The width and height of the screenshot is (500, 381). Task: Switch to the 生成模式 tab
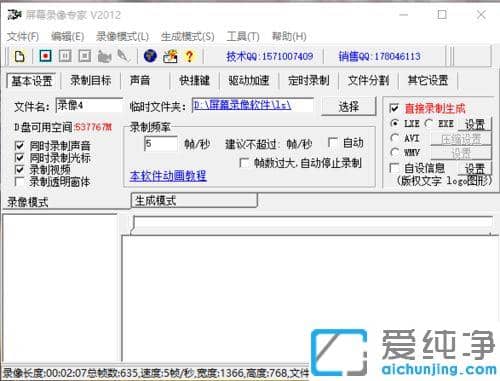pos(194,201)
